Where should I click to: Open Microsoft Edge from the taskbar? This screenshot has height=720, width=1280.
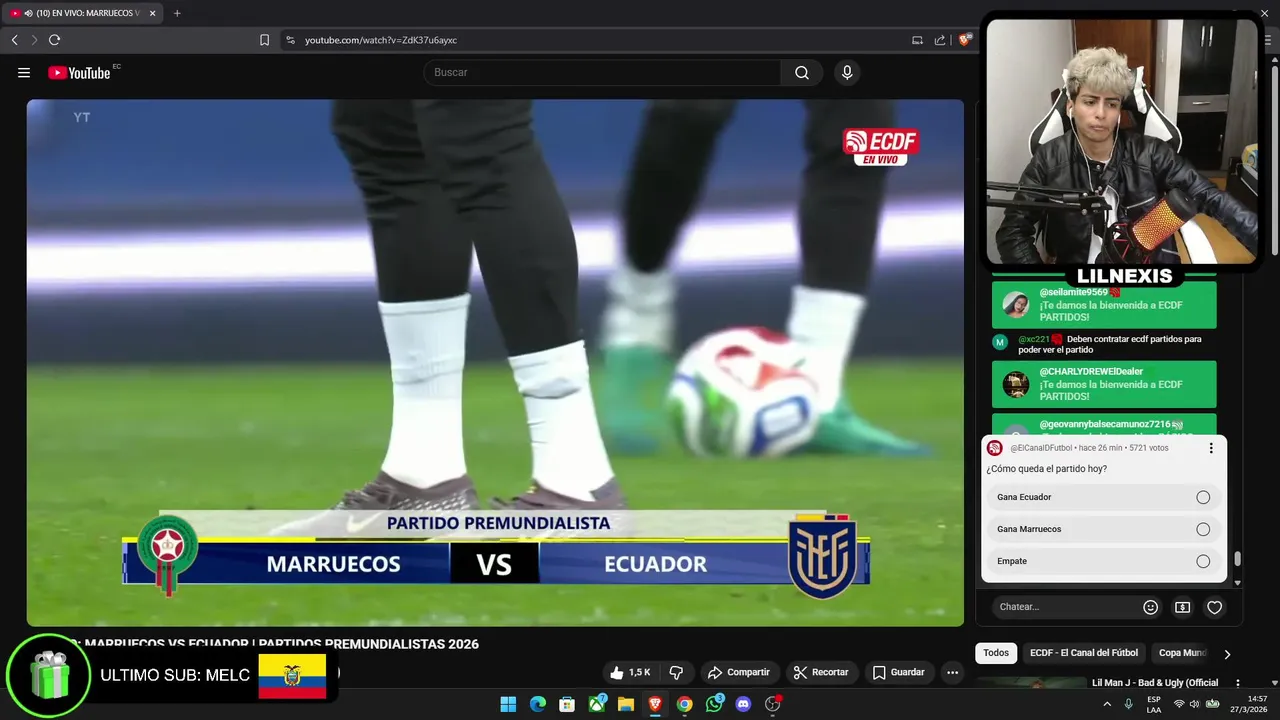(x=537, y=704)
